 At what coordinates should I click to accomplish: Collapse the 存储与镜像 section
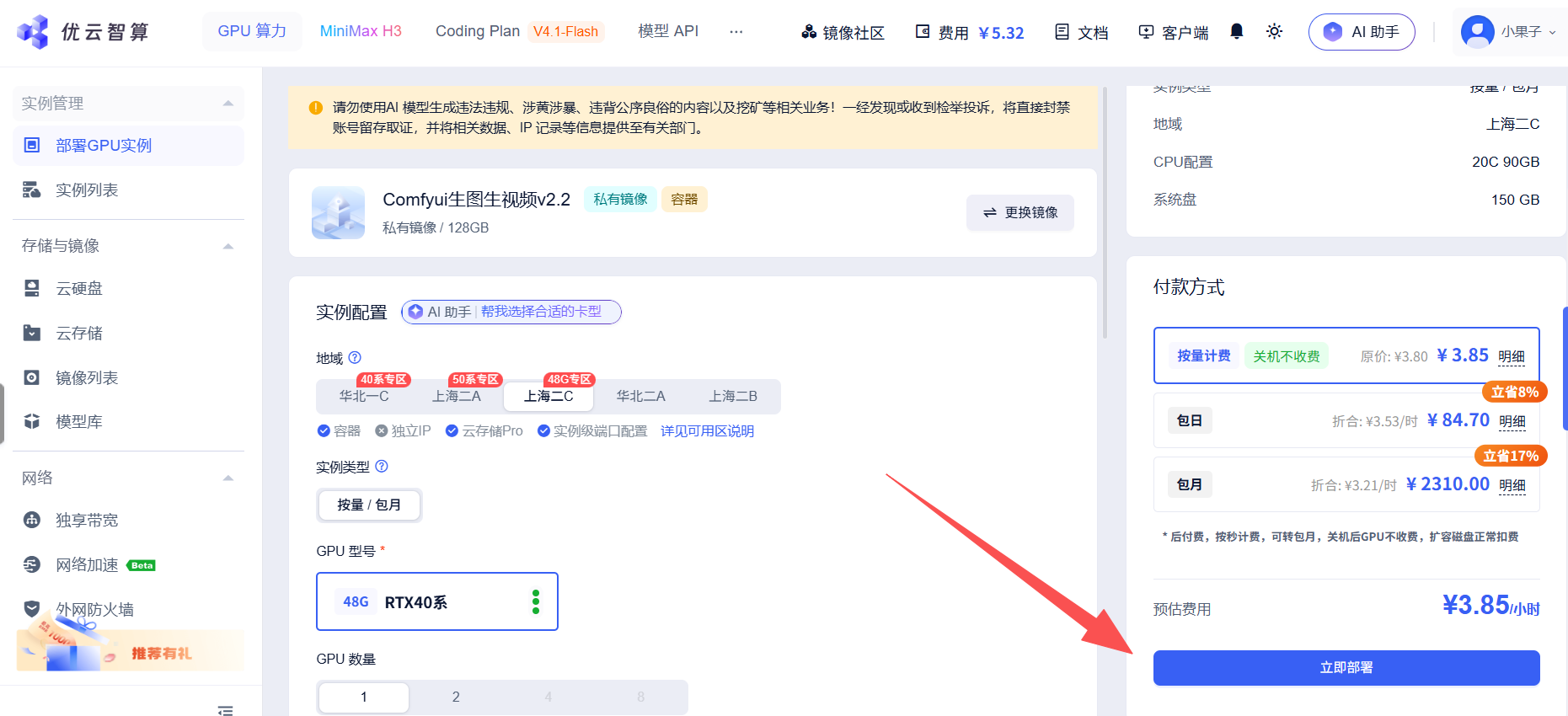[227, 246]
